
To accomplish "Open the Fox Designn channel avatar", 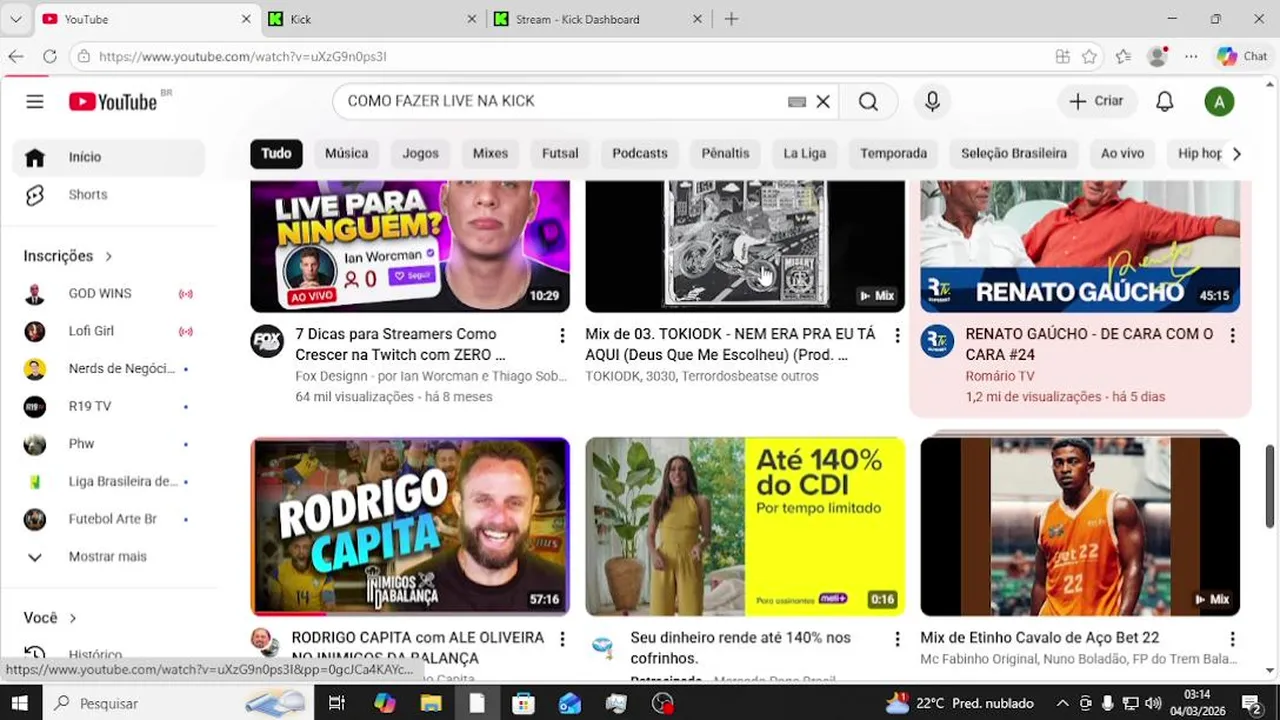I will point(267,341).
